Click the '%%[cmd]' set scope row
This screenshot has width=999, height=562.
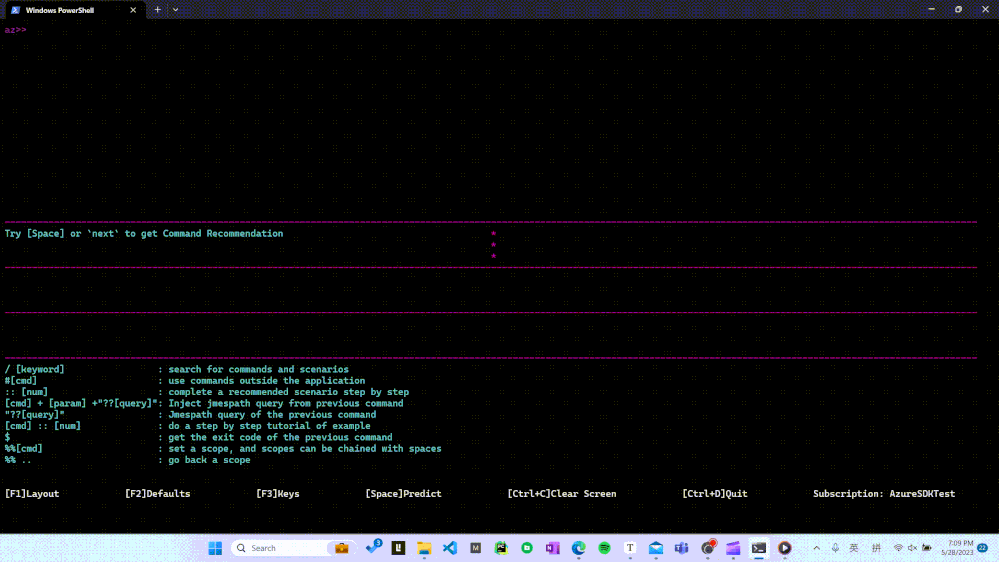click(223, 449)
